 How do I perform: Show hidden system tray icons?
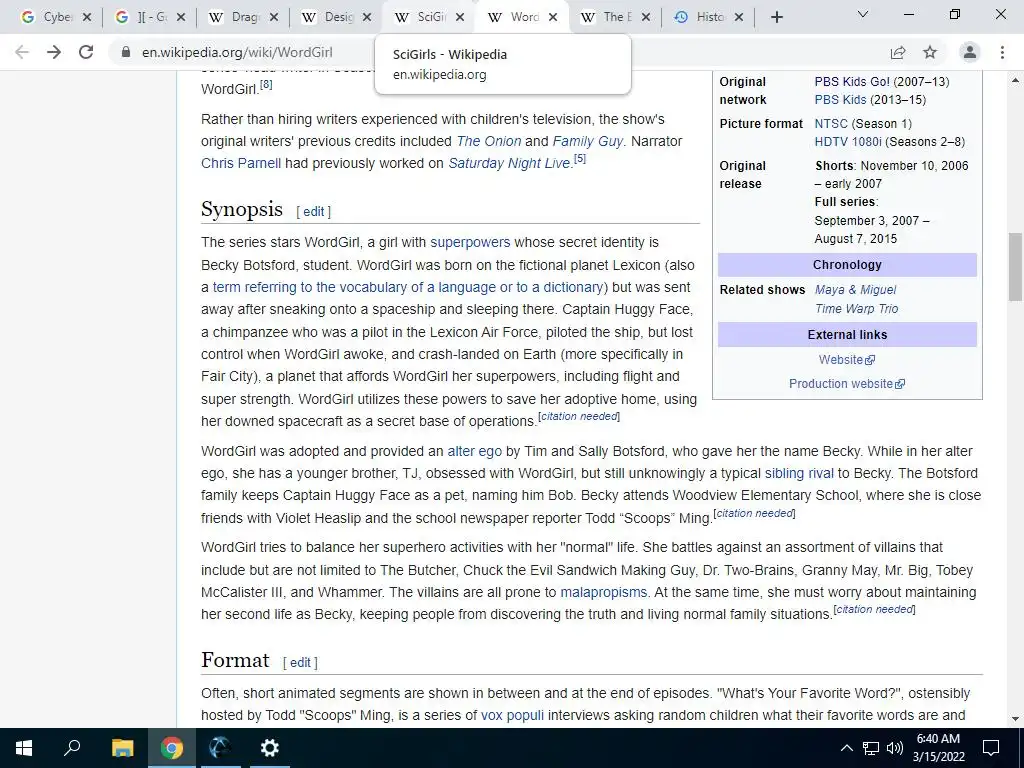[x=846, y=748]
